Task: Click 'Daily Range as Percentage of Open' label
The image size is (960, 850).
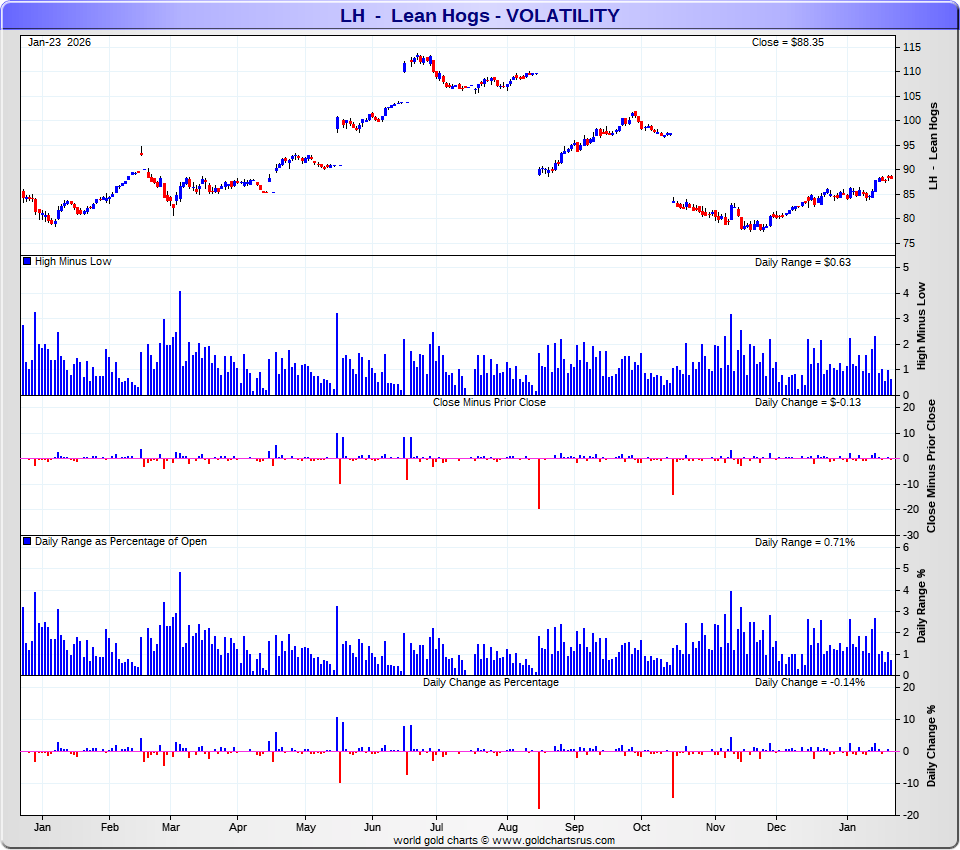Action: [x=121, y=541]
